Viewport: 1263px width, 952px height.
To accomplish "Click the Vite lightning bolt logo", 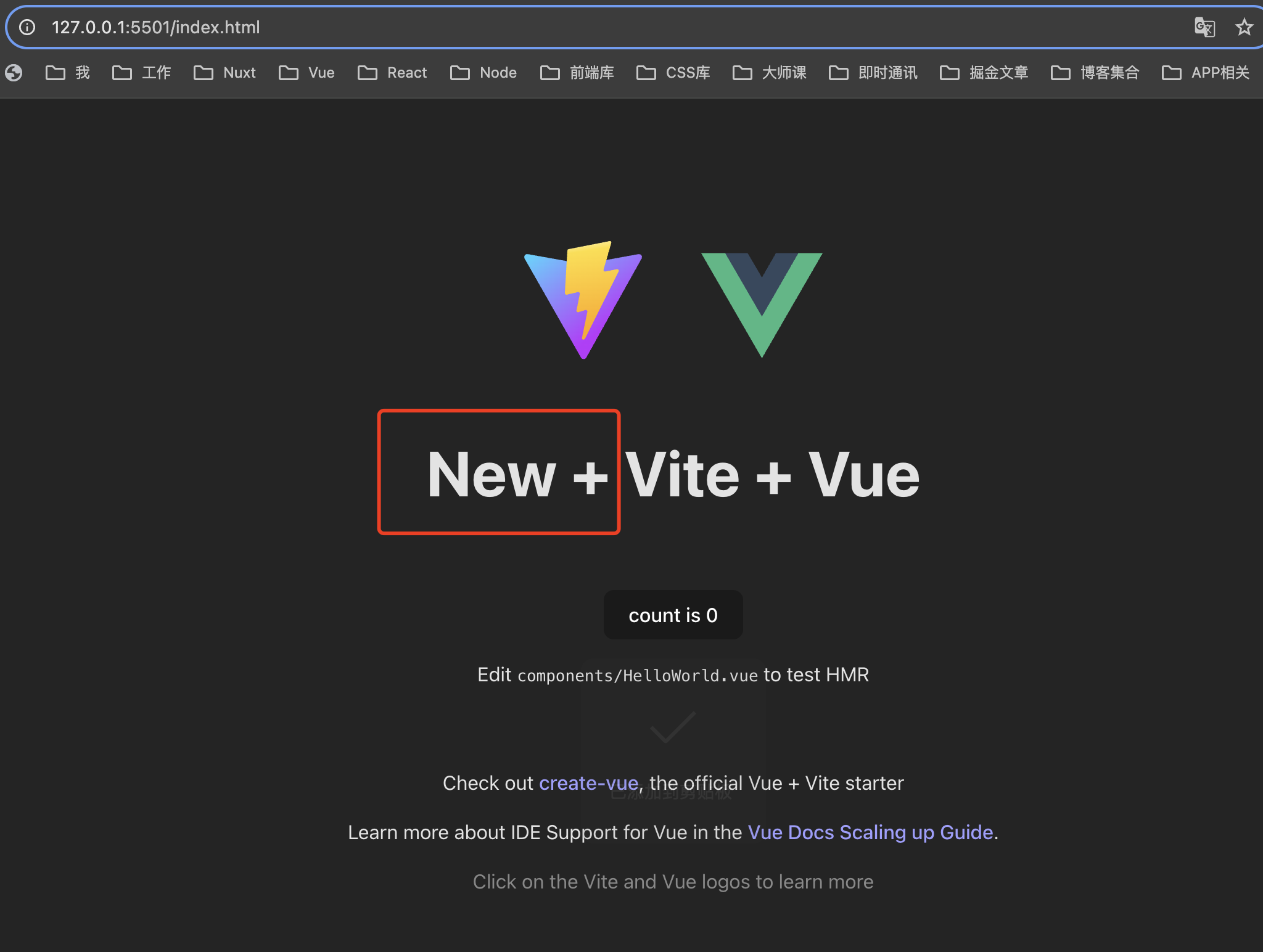I will pos(583,300).
